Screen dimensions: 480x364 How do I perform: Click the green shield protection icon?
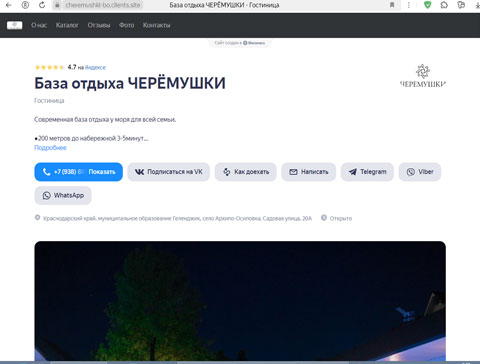coord(427,5)
